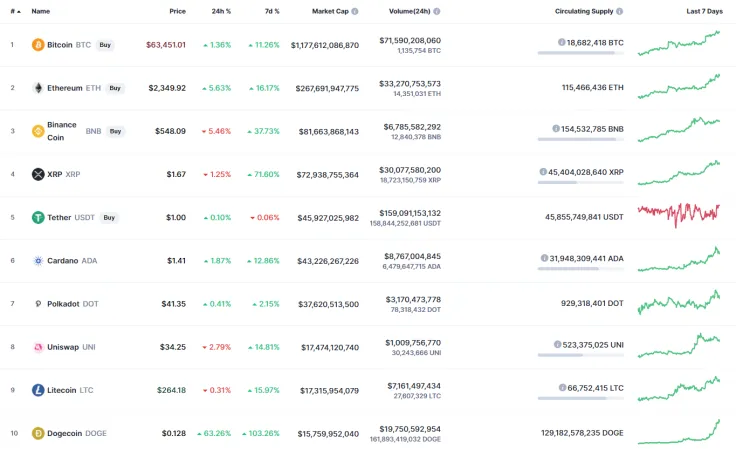Click 45,855,749,841 USDT circulating supply
The height and width of the screenshot is (449, 736).
click(x=584, y=217)
